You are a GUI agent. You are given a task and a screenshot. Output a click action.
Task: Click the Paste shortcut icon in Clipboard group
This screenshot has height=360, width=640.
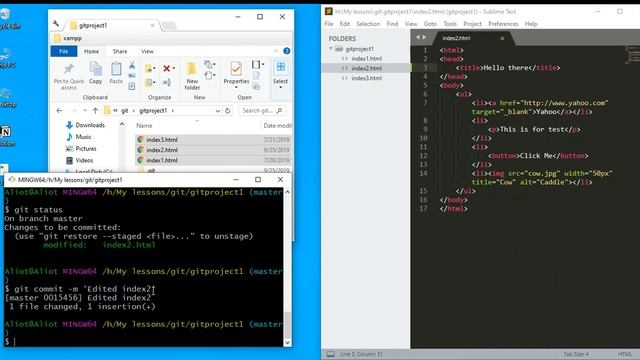[132, 86]
